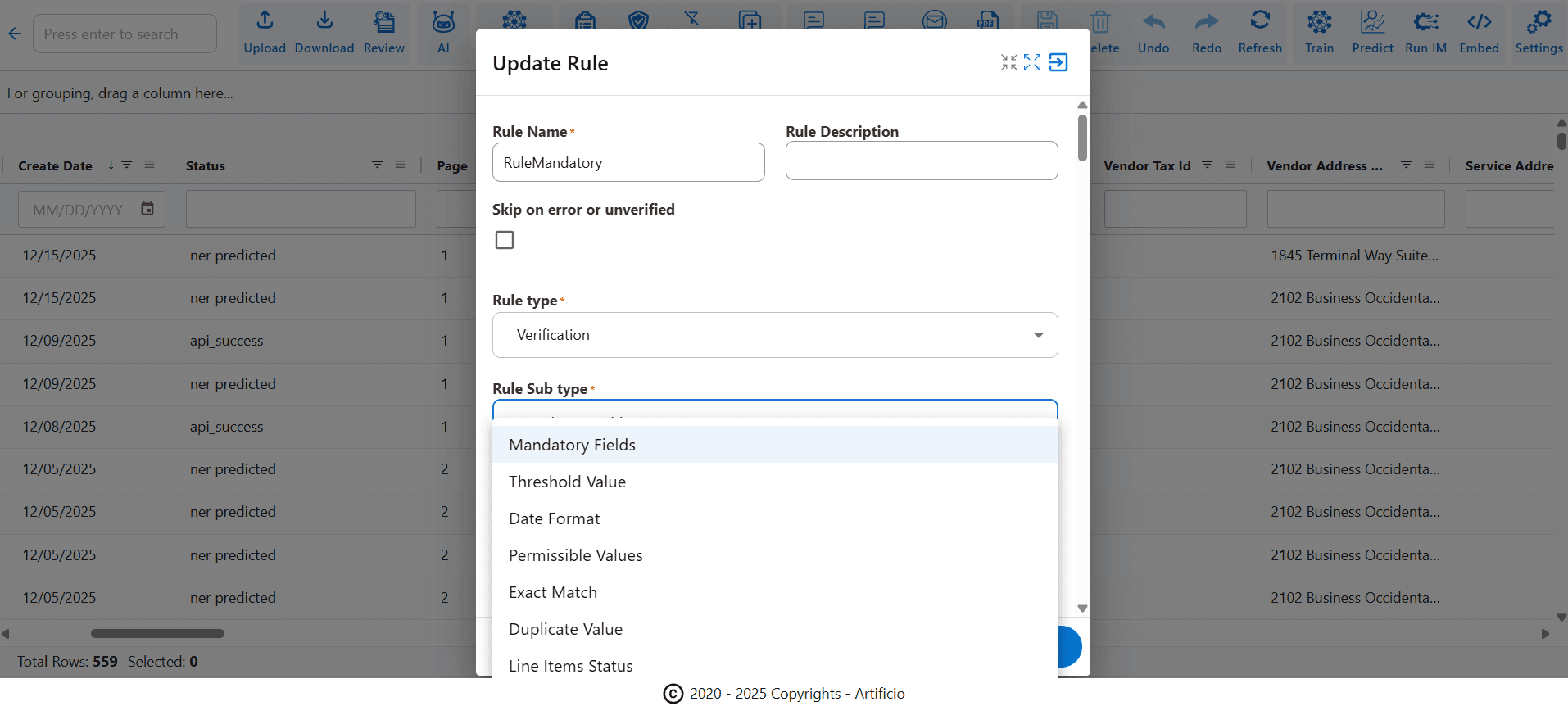Click the AI assistant icon
The width and height of the screenshot is (1568, 706).
pos(443,33)
